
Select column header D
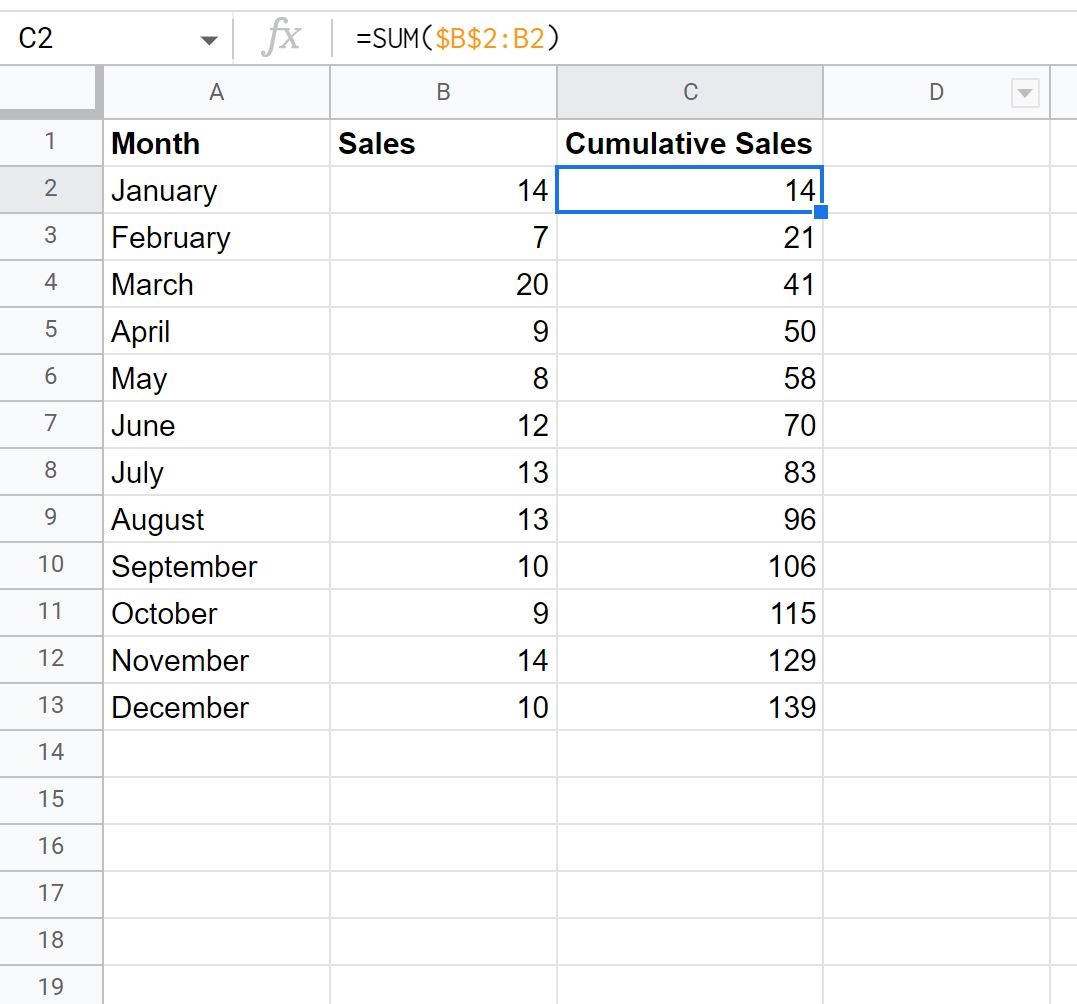935,92
